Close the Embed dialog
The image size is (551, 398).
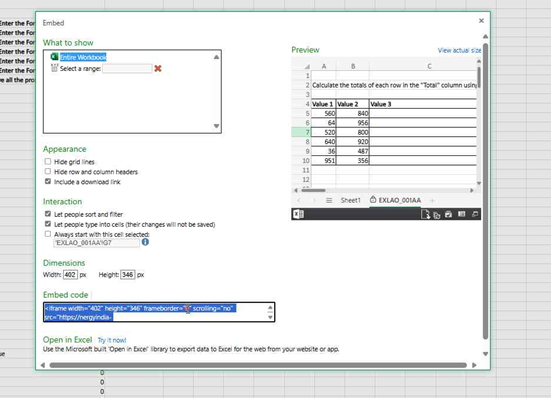pos(481,21)
